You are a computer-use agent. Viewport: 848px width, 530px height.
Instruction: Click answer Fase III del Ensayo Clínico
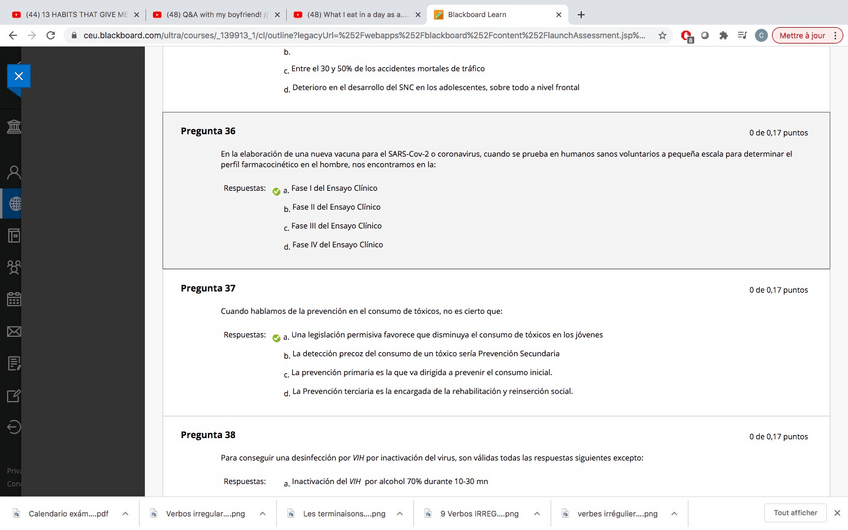[x=336, y=226]
